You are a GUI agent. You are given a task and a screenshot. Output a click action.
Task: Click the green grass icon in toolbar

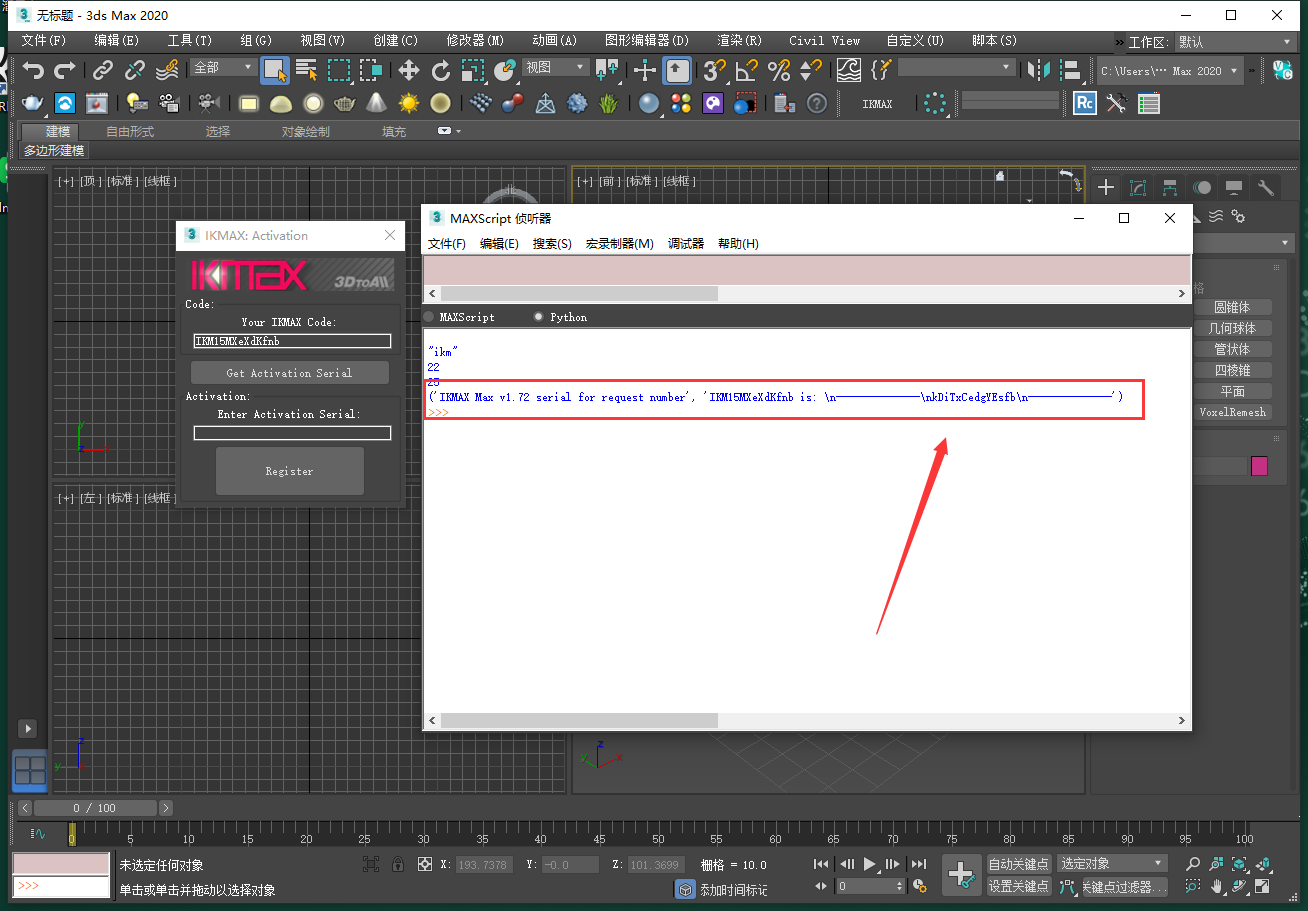click(x=608, y=103)
